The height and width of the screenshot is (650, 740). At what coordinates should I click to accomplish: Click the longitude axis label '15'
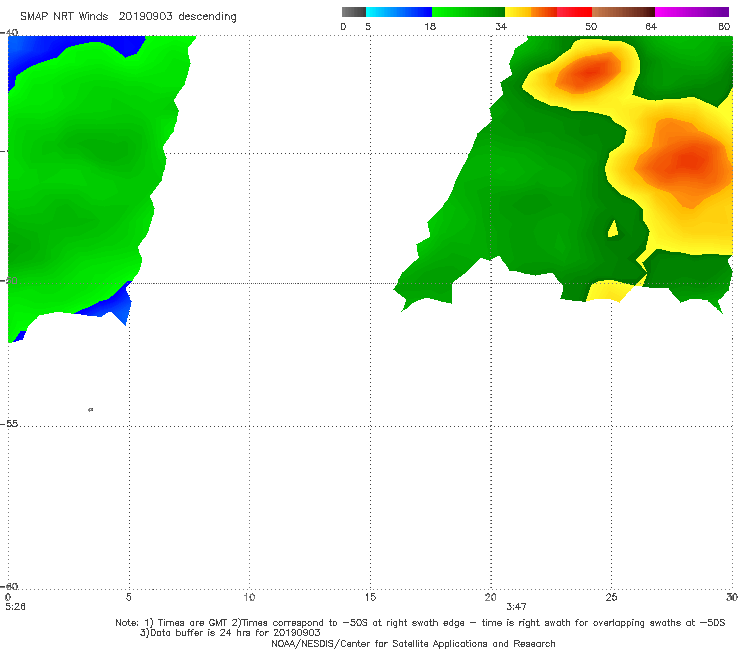tap(370, 598)
